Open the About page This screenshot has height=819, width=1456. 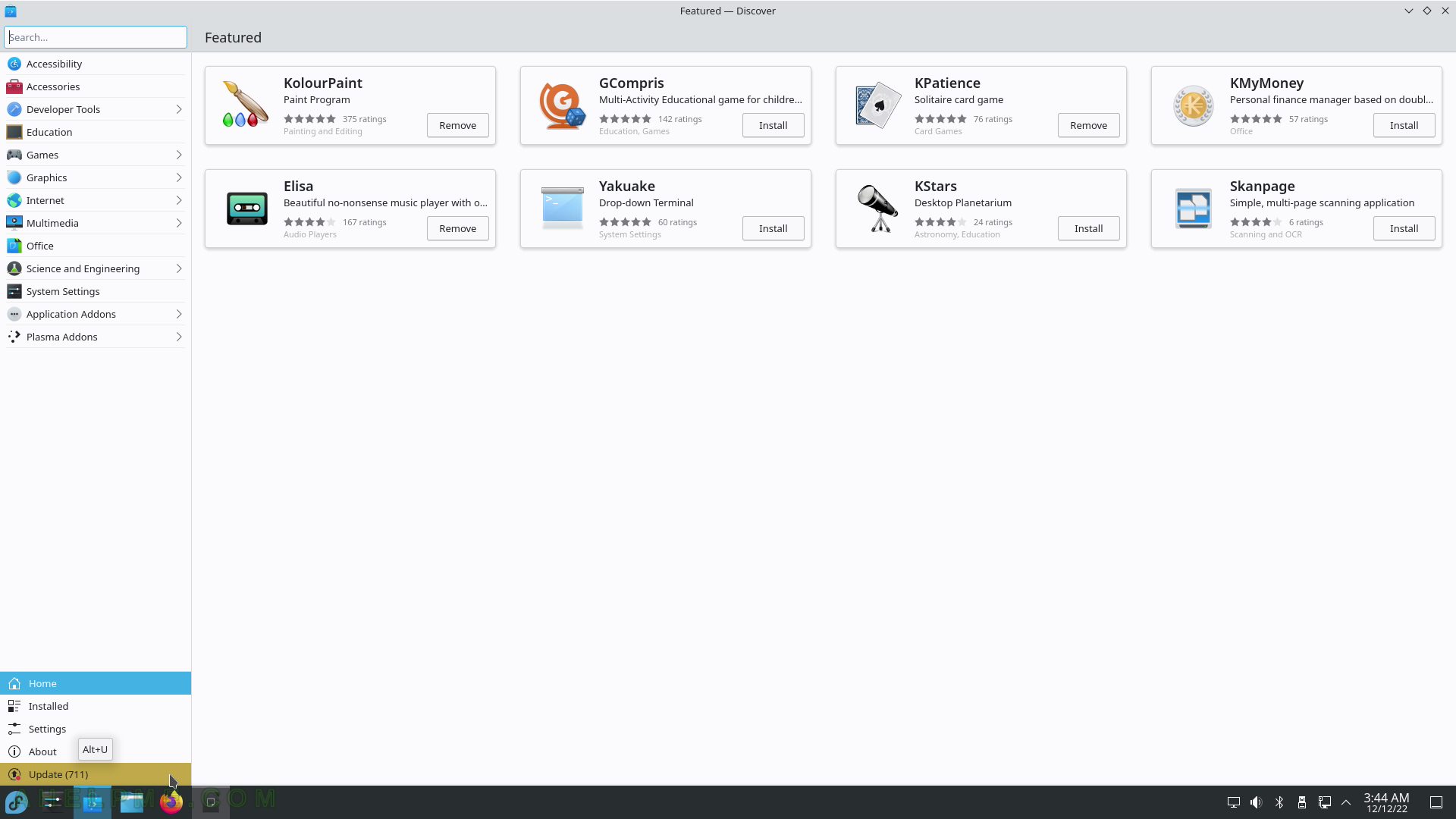coord(96,752)
